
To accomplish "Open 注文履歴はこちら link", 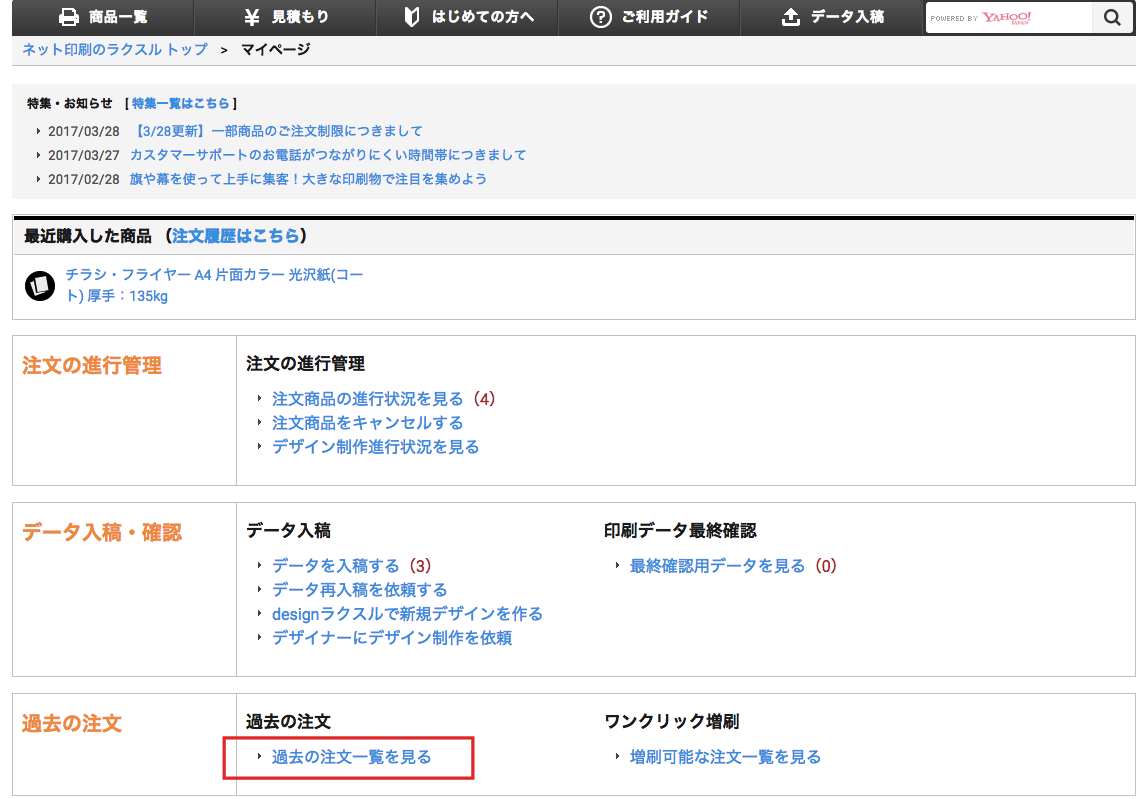I will click(236, 236).
